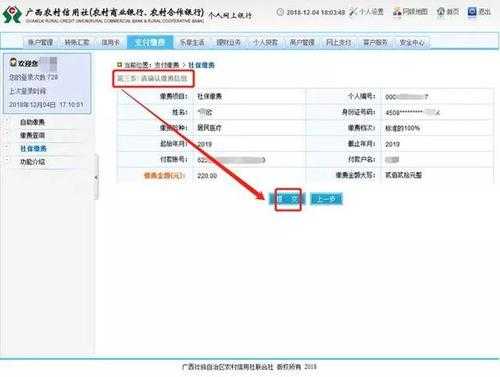Open the 网站地图 site map icon
Image resolution: width=500 pixels, height=377 pixels.
(397, 12)
